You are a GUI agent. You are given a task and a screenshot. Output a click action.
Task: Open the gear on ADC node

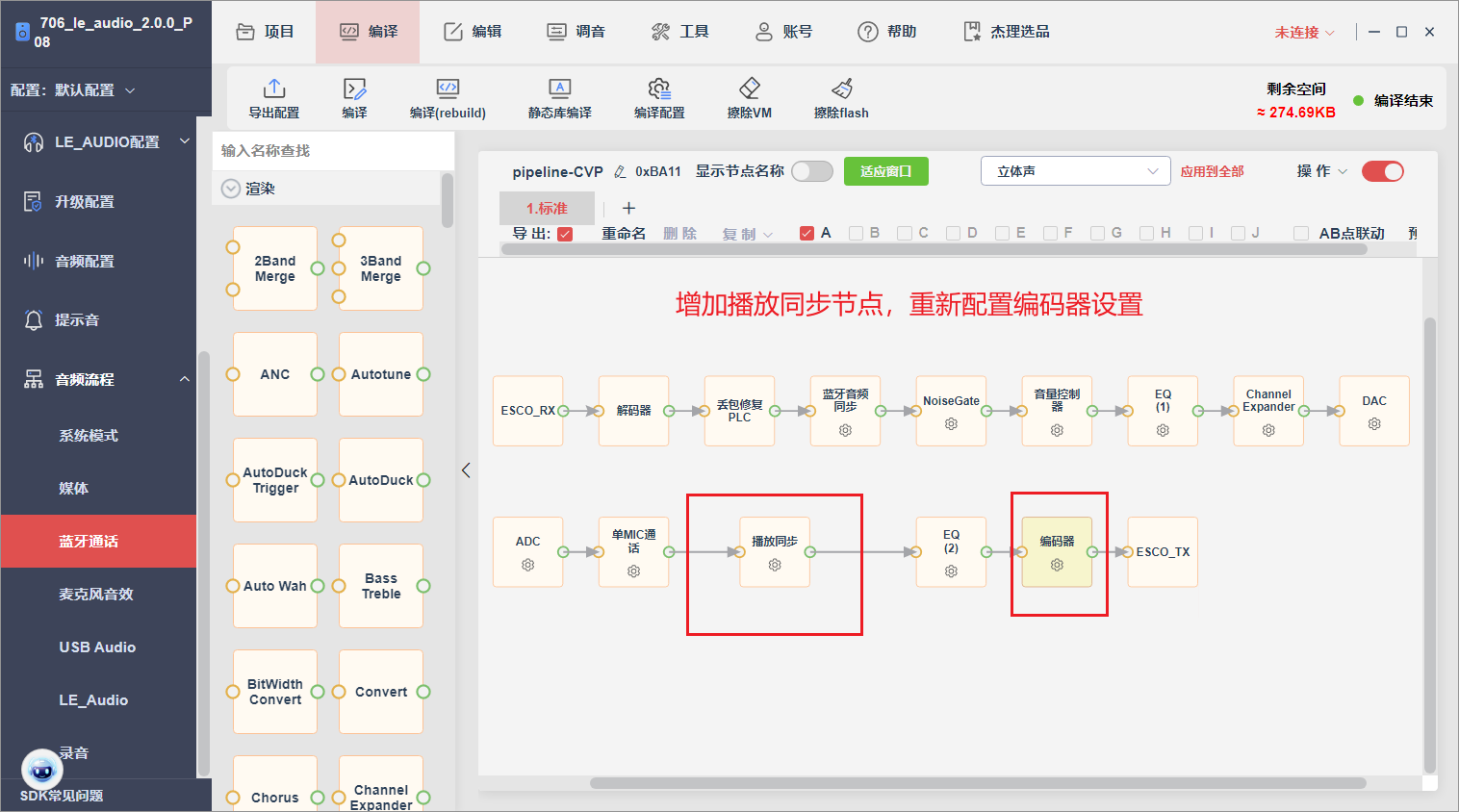tap(527, 565)
